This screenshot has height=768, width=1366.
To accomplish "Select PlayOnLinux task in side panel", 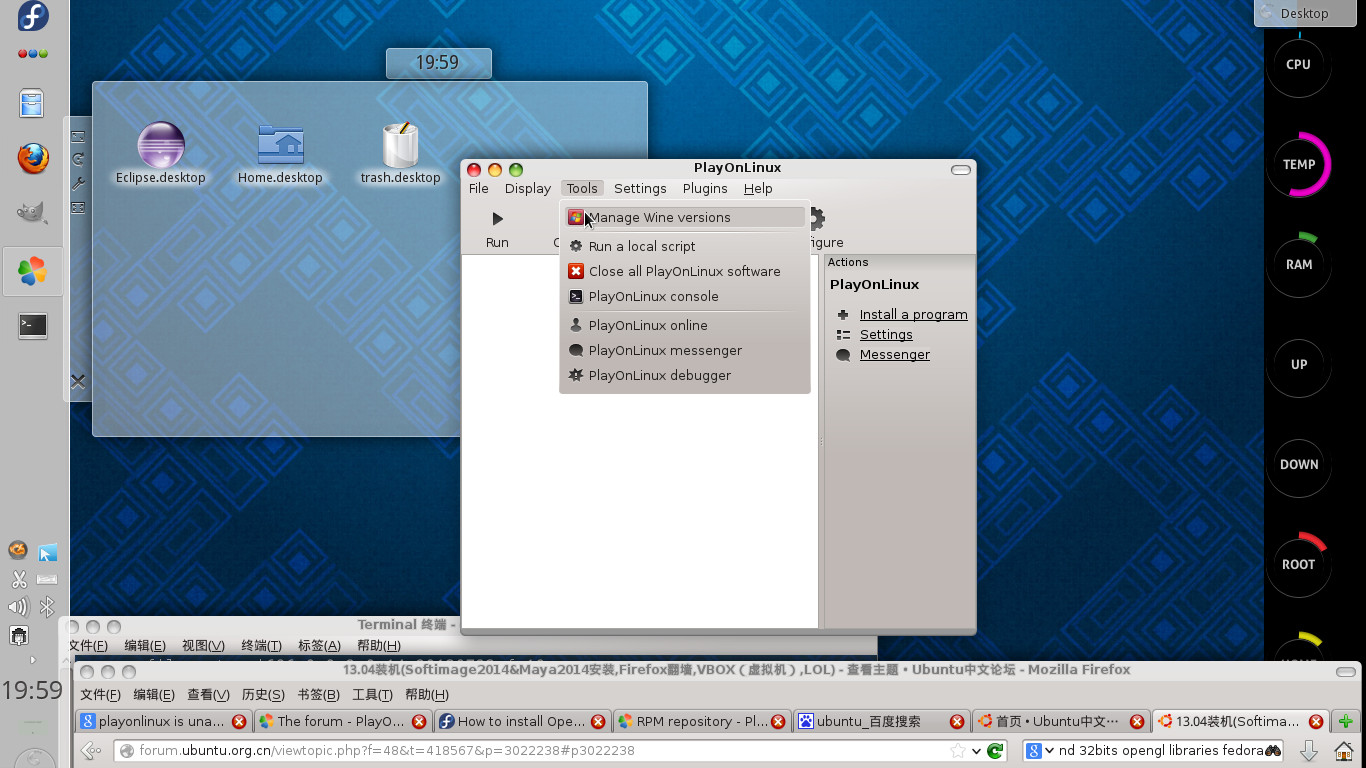I will click(x=33, y=271).
